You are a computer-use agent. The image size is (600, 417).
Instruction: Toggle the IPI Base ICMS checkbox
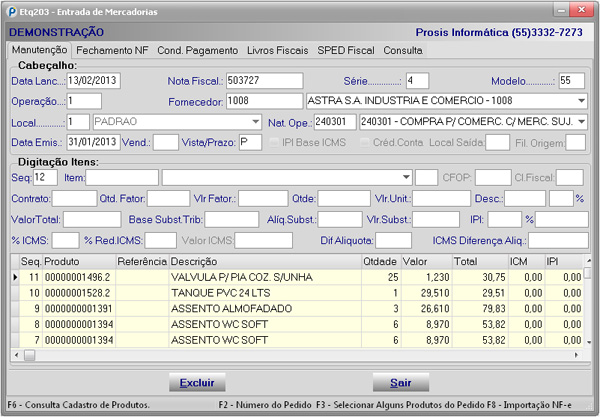[x=274, y=142]
